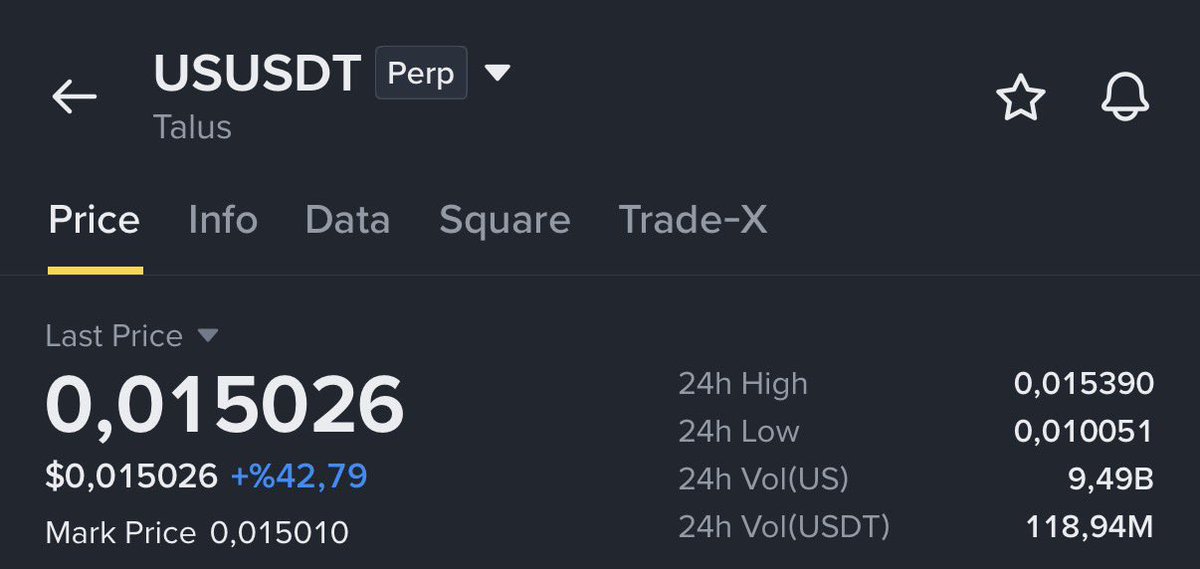Go back using the left arrow

tap(74, 97)
